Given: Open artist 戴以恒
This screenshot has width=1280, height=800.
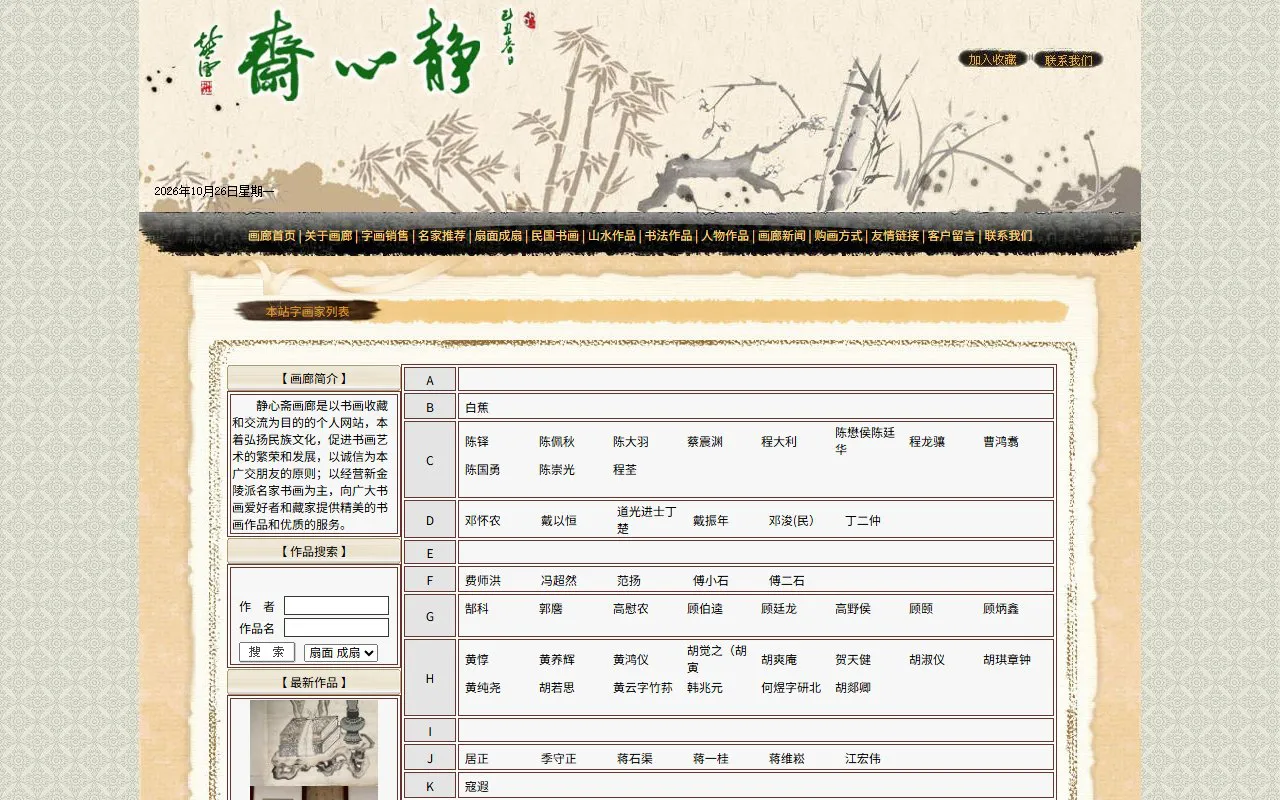Looking at the screenshot, I should 559,521.
